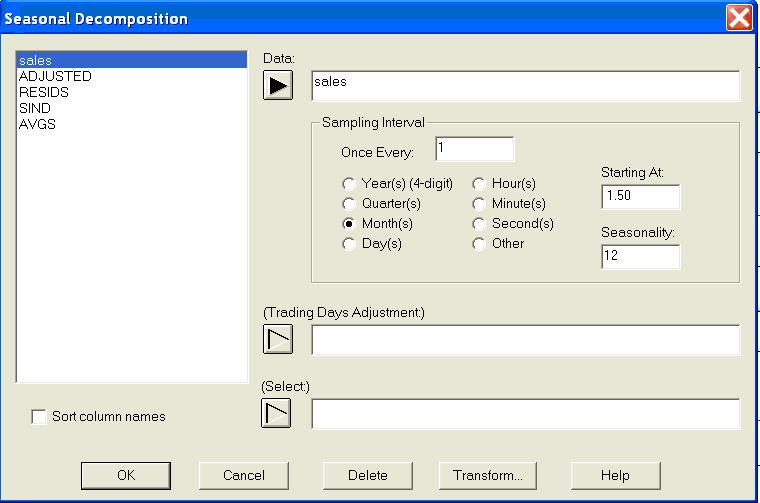Select the AVGS column in the list
This screenshot has width=760, height=503.
coord(132,124)
